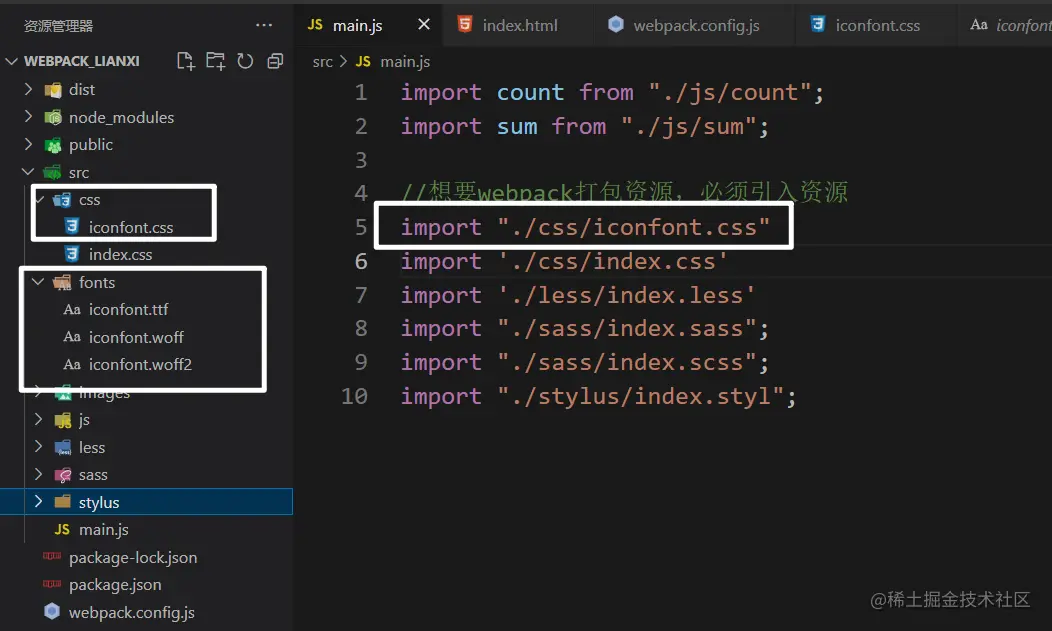Select the stylus folder row

[146, 502]
